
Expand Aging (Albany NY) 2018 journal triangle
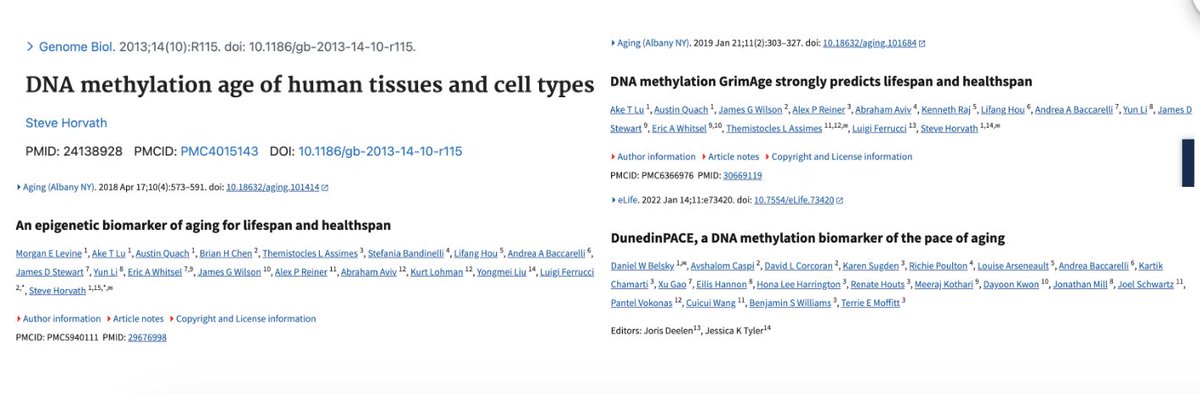coord(20,187)
